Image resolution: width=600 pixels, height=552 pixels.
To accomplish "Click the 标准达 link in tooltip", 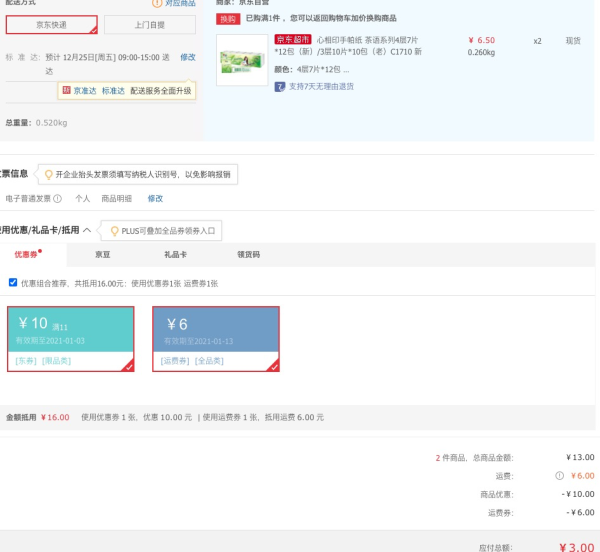I will [113, 91].
